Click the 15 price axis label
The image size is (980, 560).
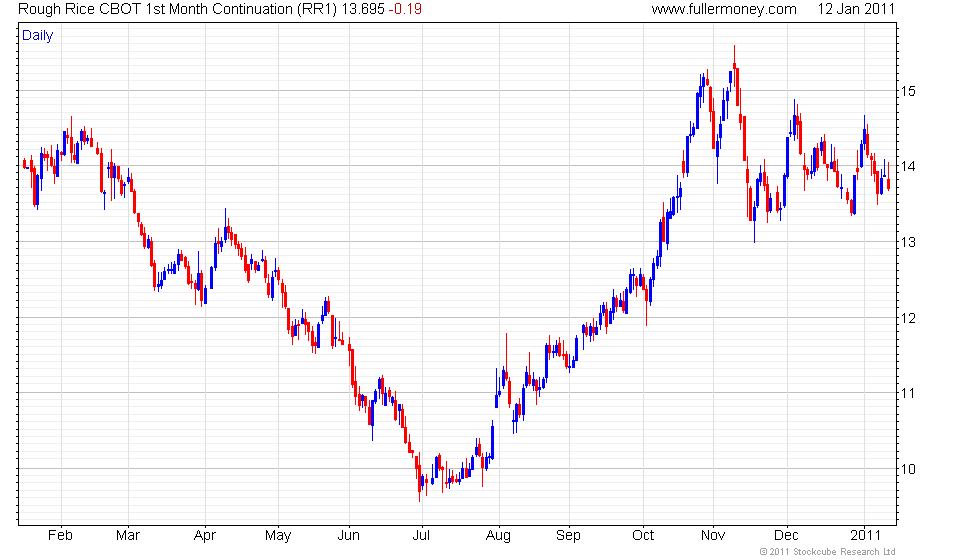click(x=908, y=91)
